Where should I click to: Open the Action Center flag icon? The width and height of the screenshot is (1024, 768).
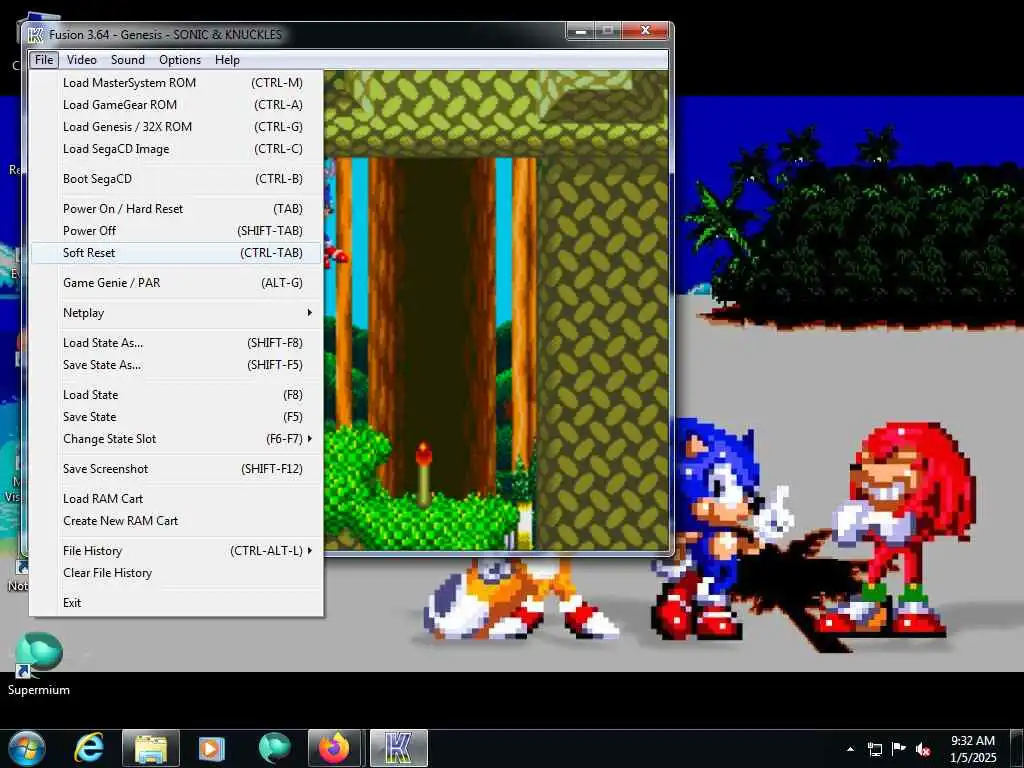[899, 749]
